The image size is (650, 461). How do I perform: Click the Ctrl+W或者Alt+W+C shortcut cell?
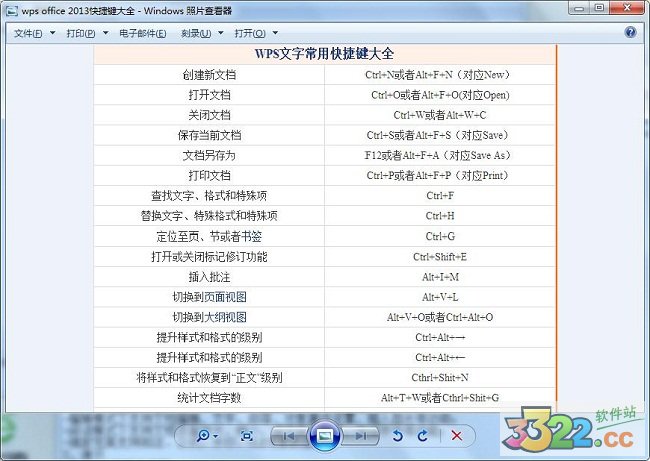(440, 115)
